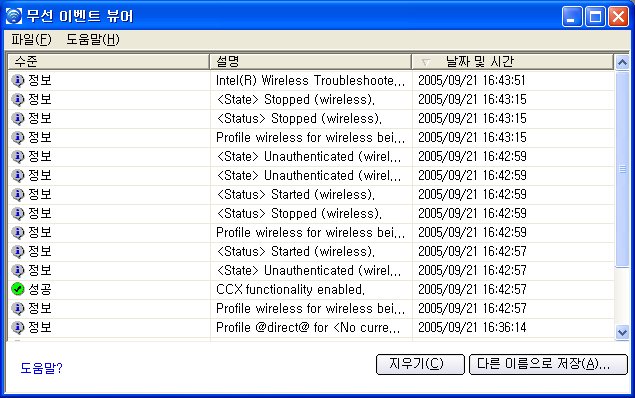This screenshot has width=635, height=398.
Task: Click the scrollbar down arrow
Action: pos(622,332)
